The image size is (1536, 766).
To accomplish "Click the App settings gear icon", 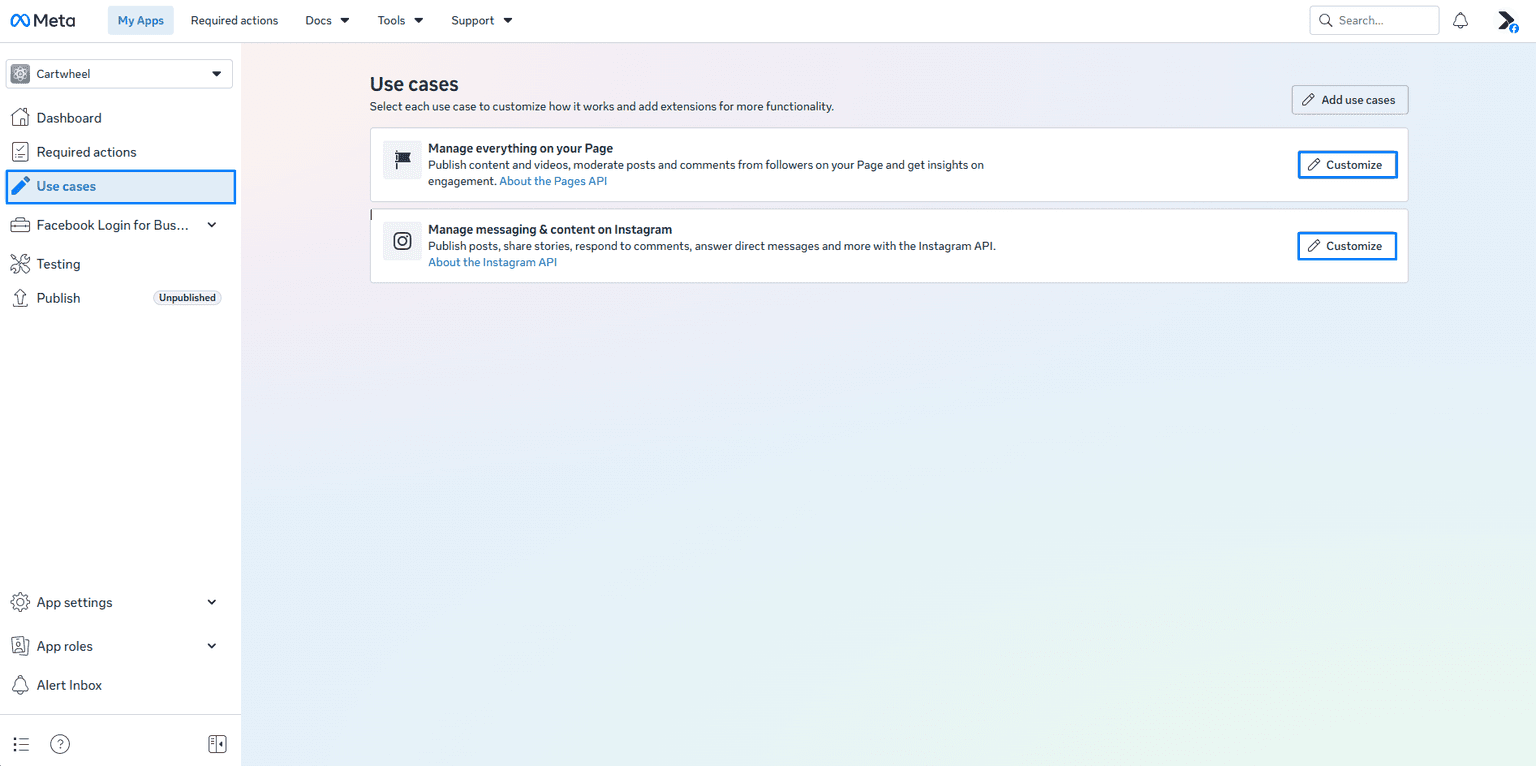I will 19,602.
